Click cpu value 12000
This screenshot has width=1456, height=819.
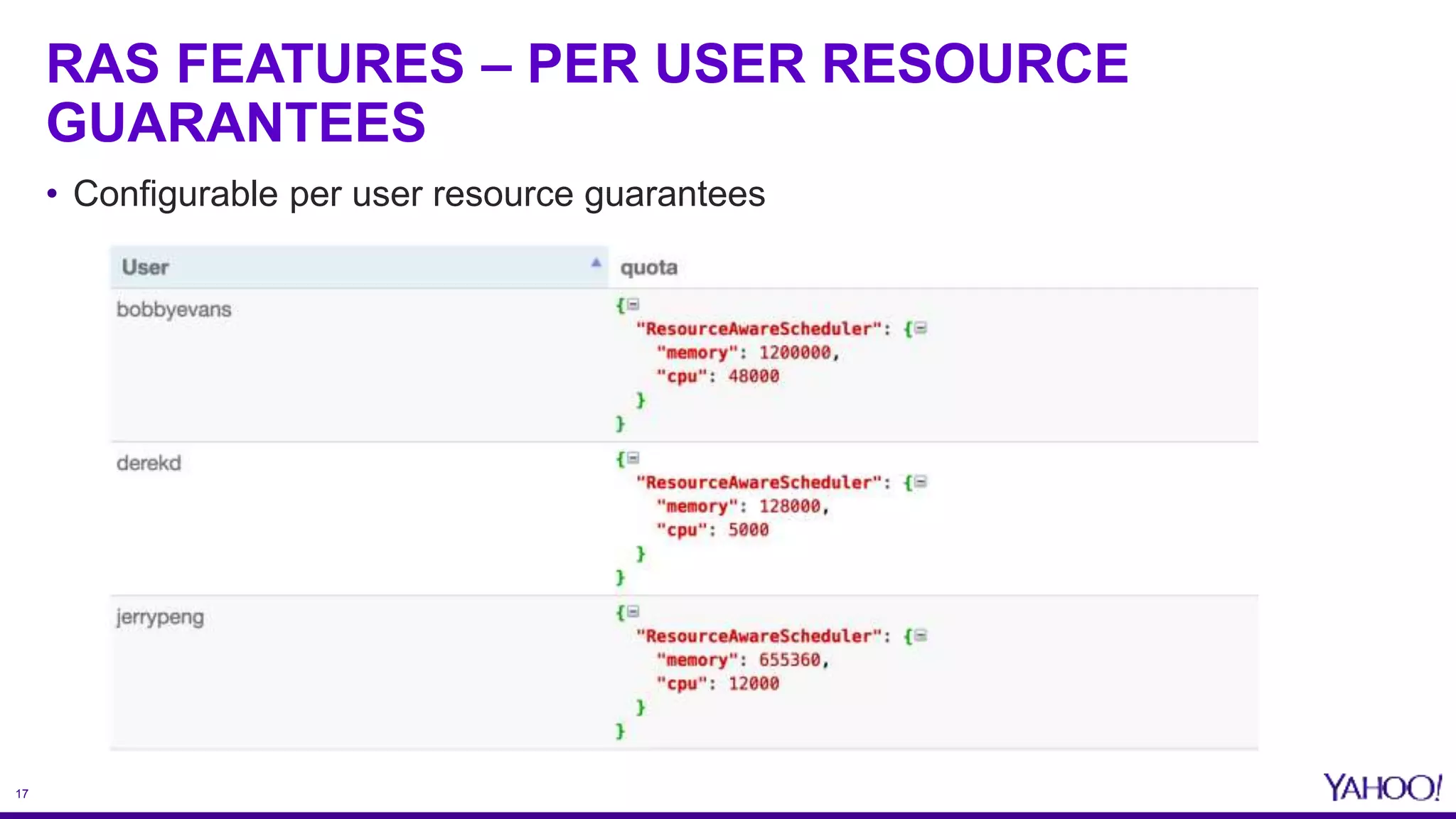pyautogui.click(x=754, y=683)
